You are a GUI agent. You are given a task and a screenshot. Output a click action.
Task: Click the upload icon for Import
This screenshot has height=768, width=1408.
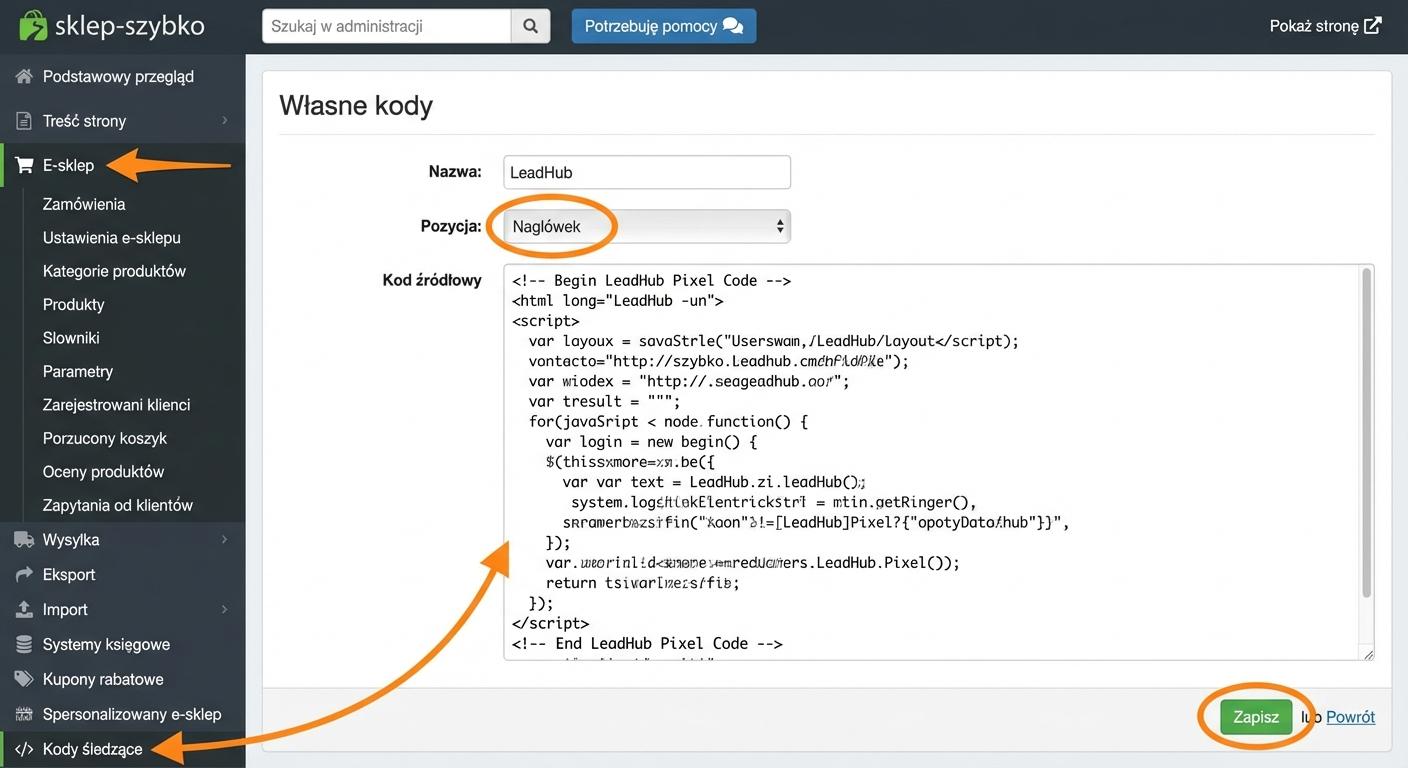(24, 610)
